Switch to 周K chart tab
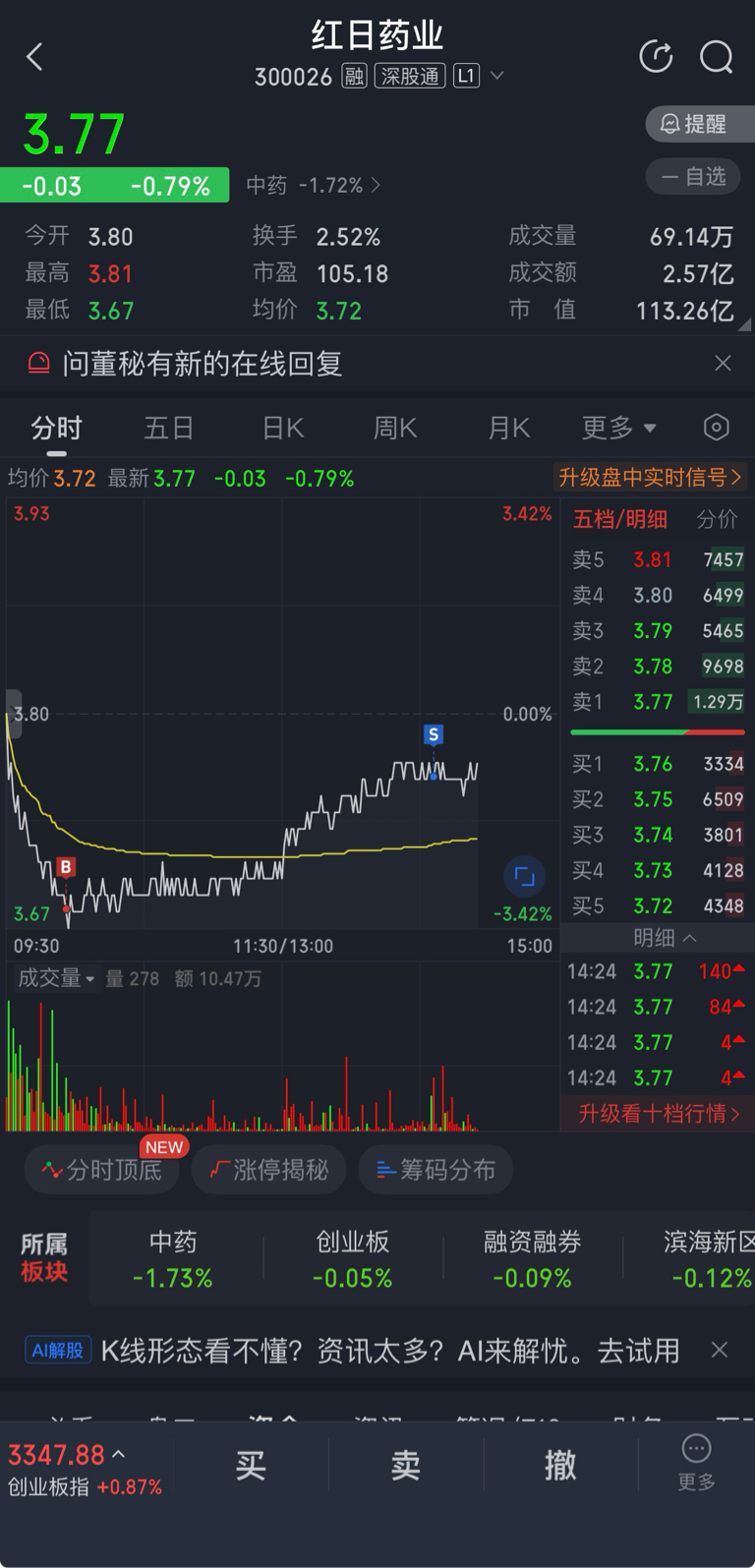This screenshot has height=1568, width=755. click(395, 428)
